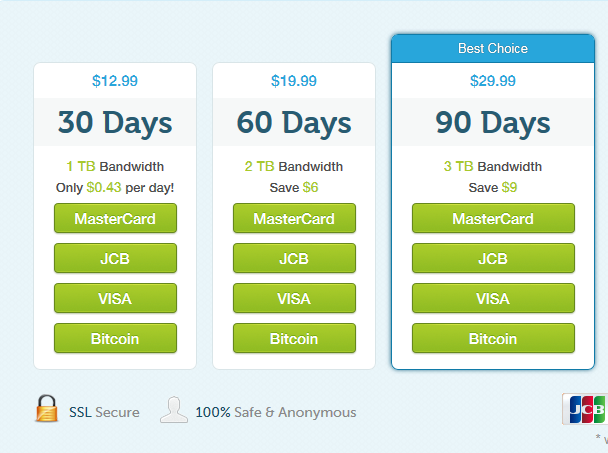Choose VISA for the 90 Days plan

493,299
